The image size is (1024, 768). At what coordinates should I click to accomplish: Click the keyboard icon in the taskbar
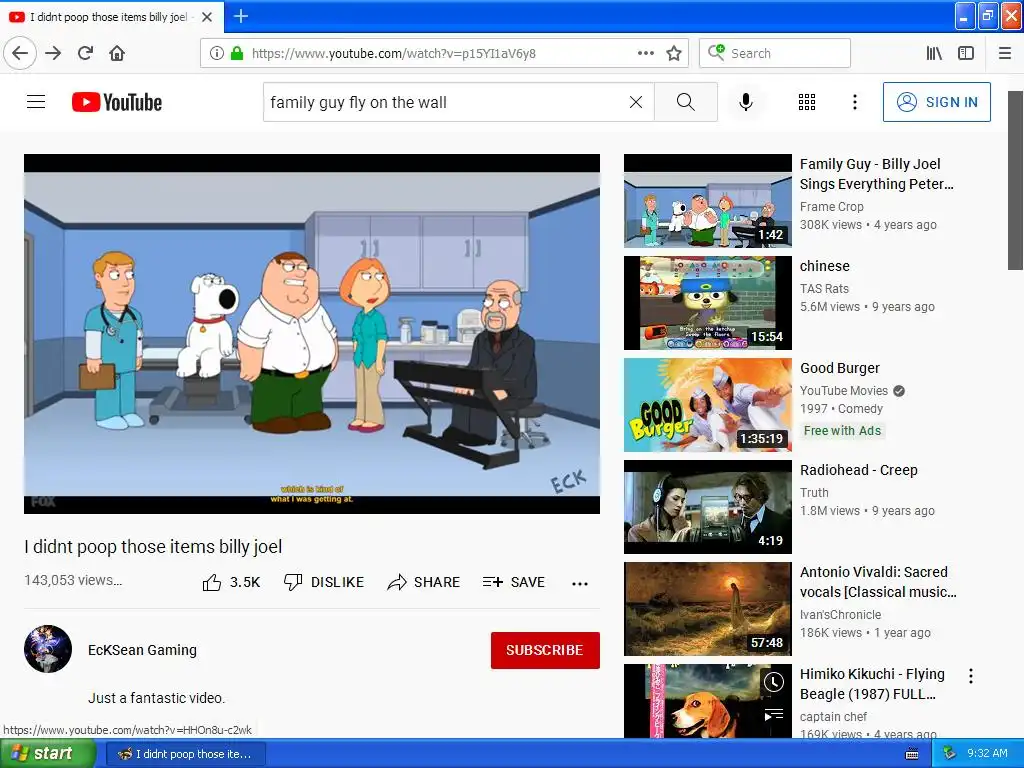(x=912, y=754)
